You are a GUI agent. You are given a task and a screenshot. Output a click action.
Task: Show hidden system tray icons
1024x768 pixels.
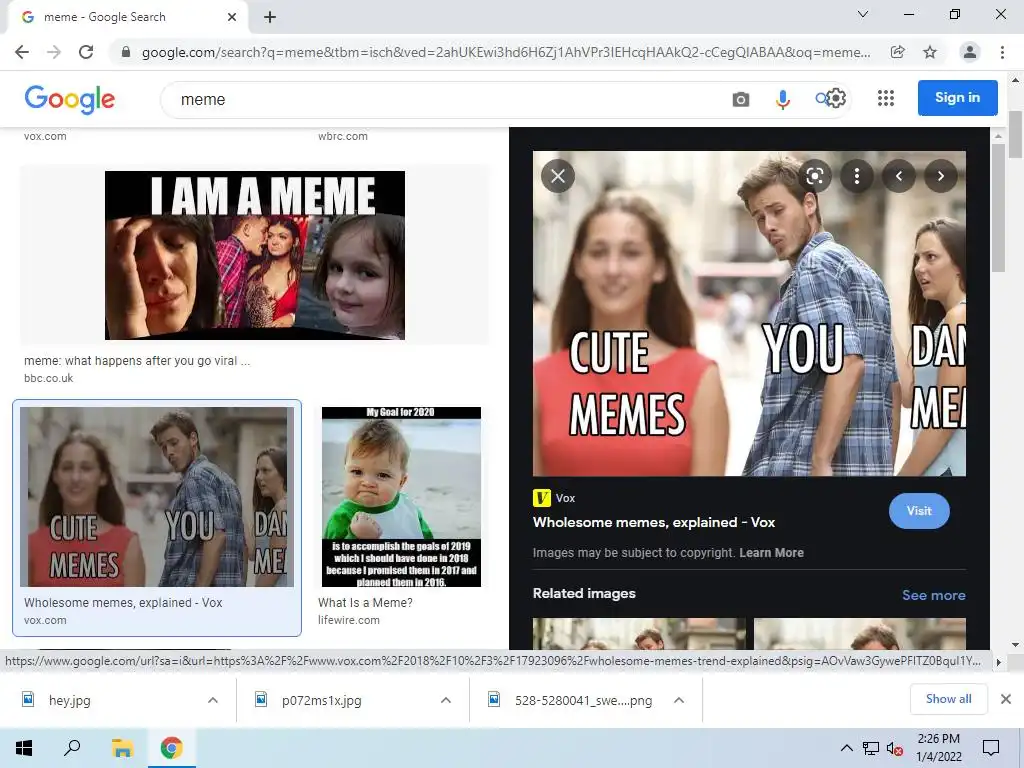[846, 748]
